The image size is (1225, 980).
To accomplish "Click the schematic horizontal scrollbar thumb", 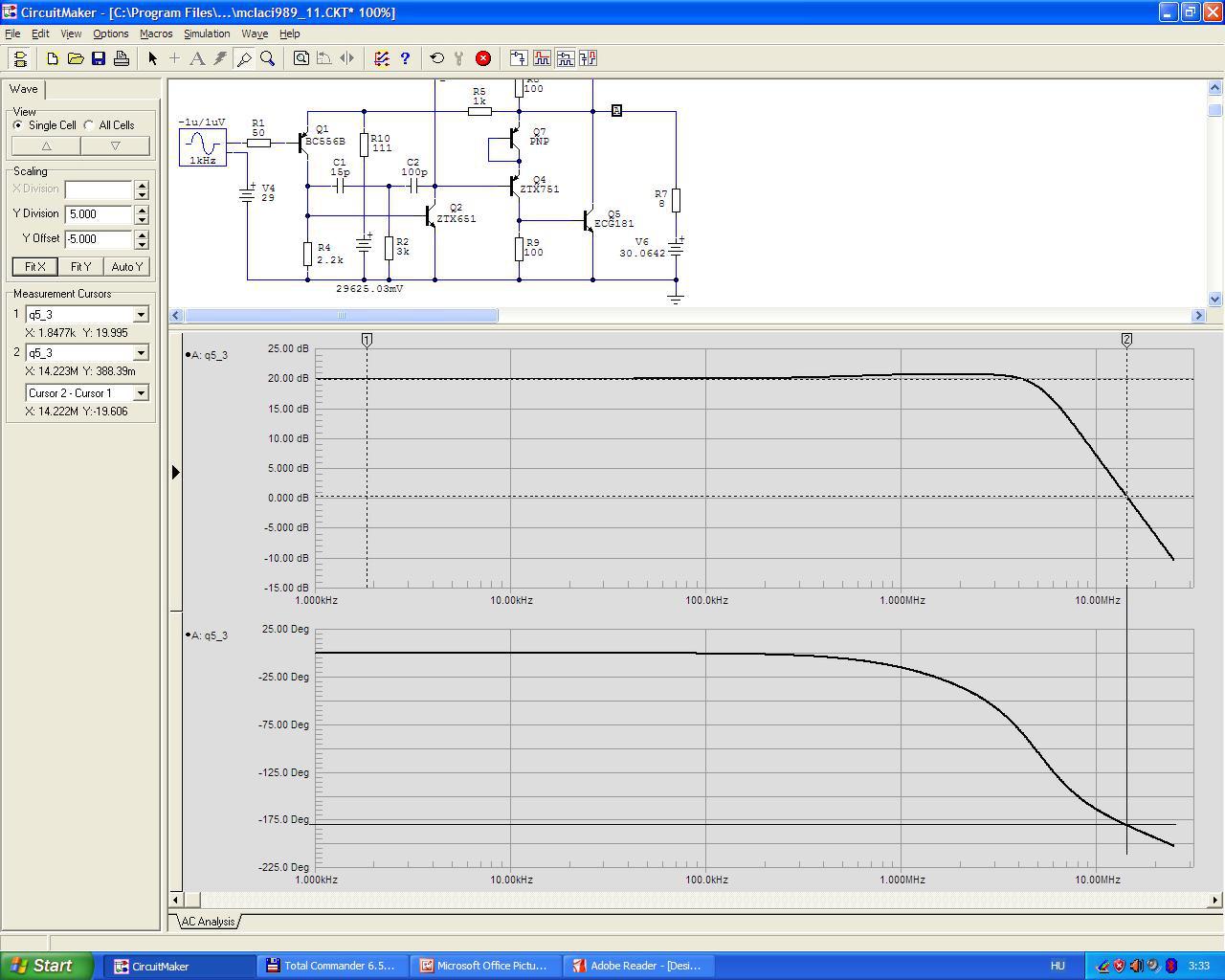I will tap(341, 315).
